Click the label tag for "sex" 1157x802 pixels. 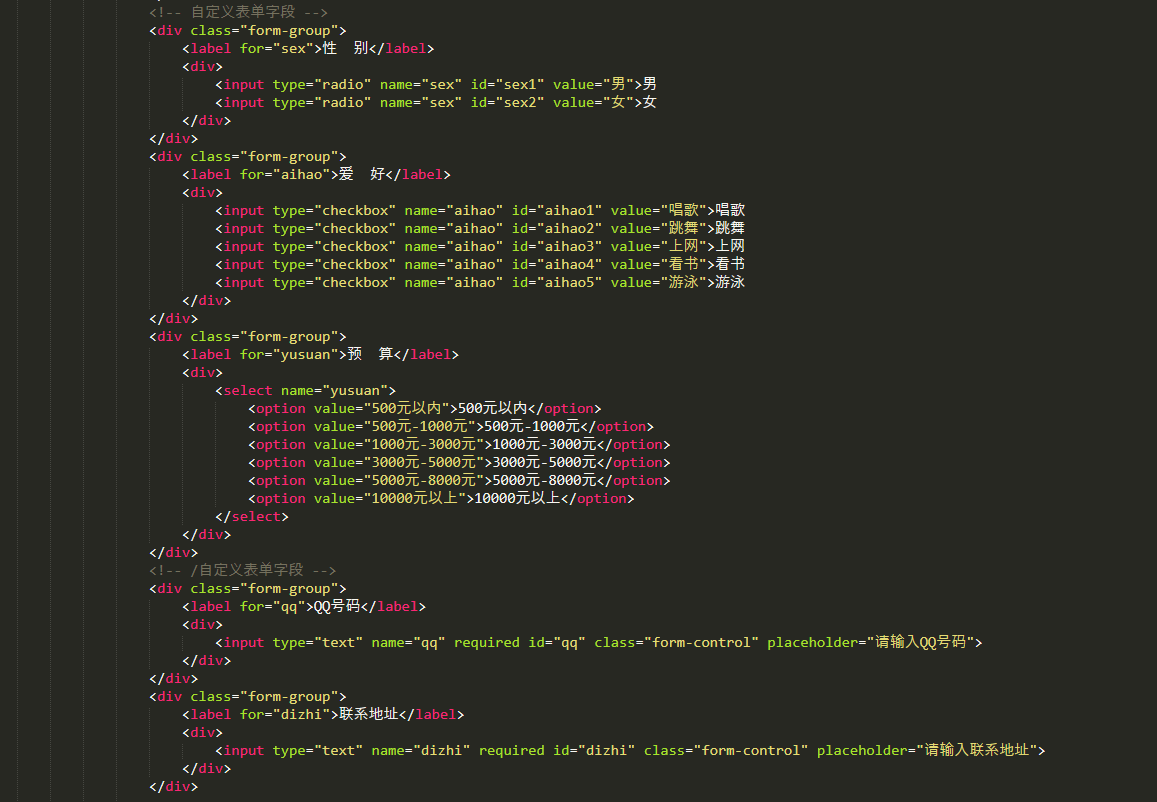(308, 48)
